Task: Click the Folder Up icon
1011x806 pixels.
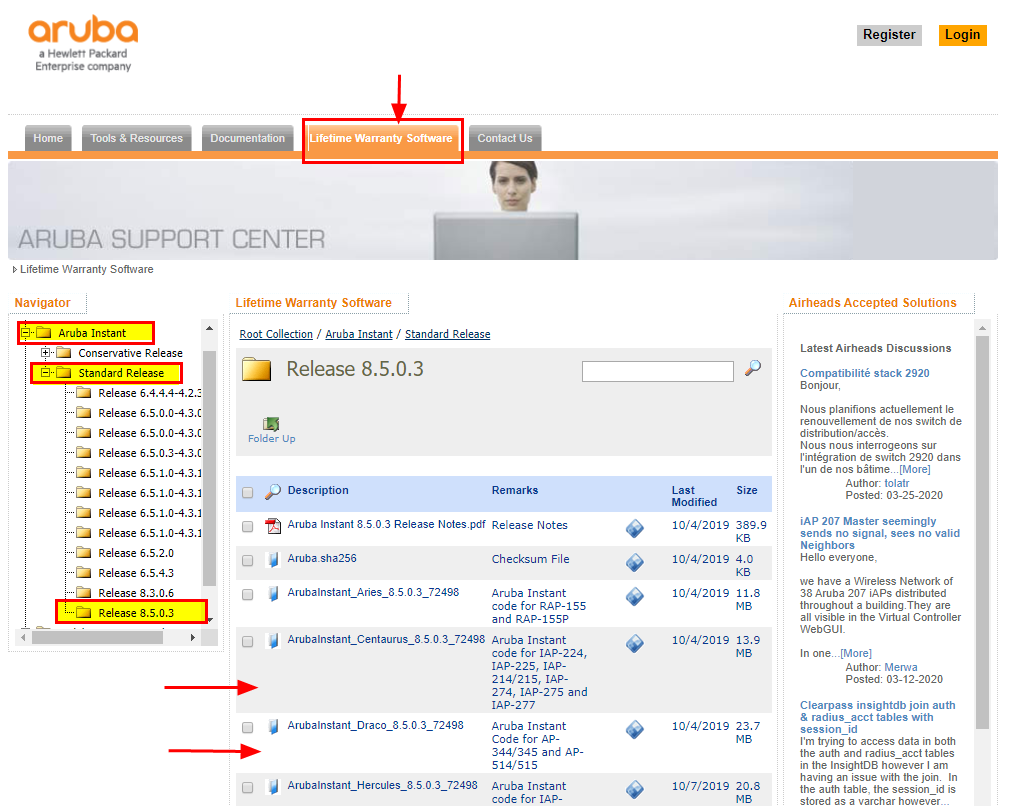Action: click(x=271, y=424)
